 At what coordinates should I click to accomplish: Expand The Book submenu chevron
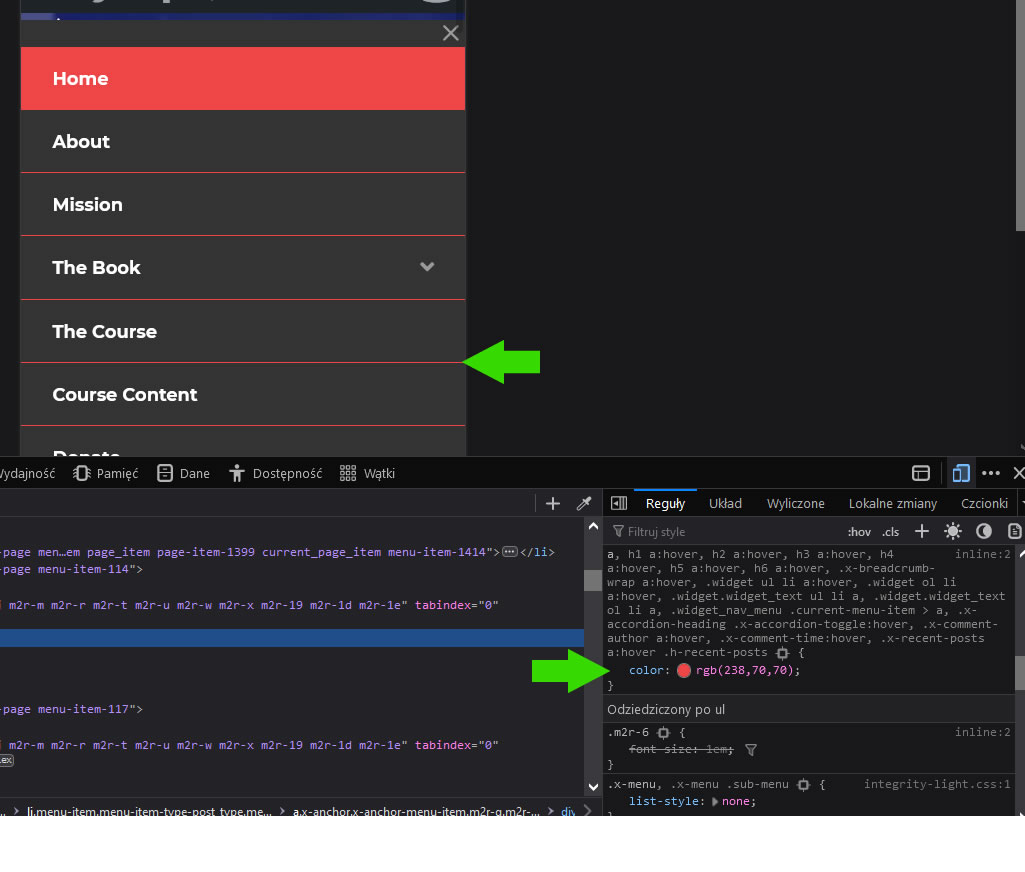tap(427, 267)
